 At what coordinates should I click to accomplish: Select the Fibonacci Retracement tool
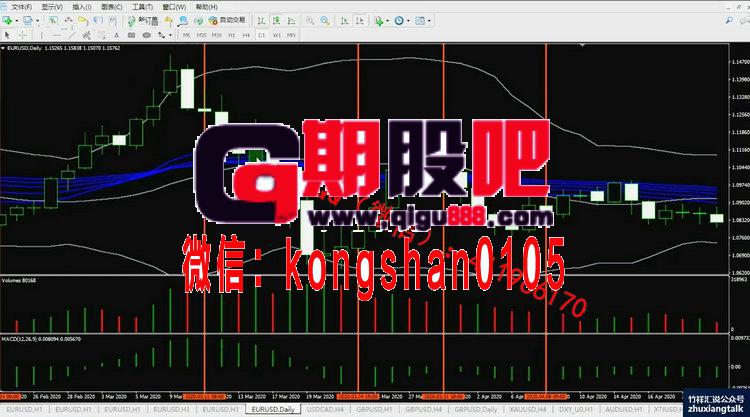coord(102,35)
